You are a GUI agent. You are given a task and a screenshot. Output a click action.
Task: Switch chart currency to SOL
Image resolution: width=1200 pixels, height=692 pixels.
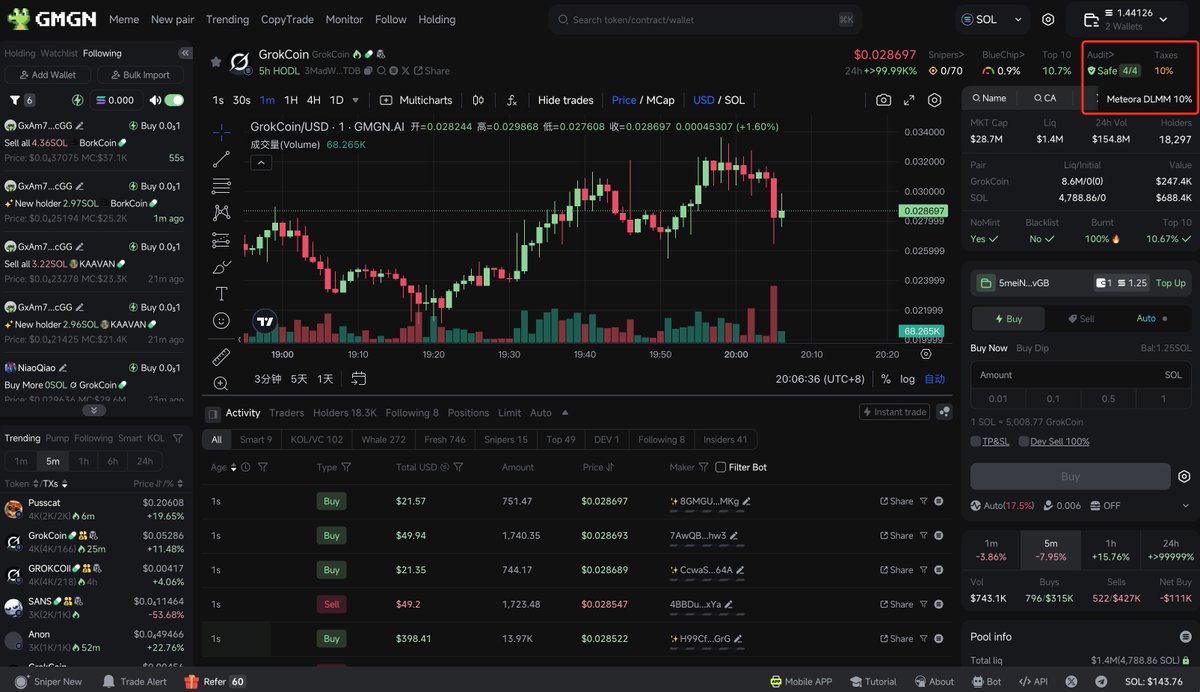(734, 100)
